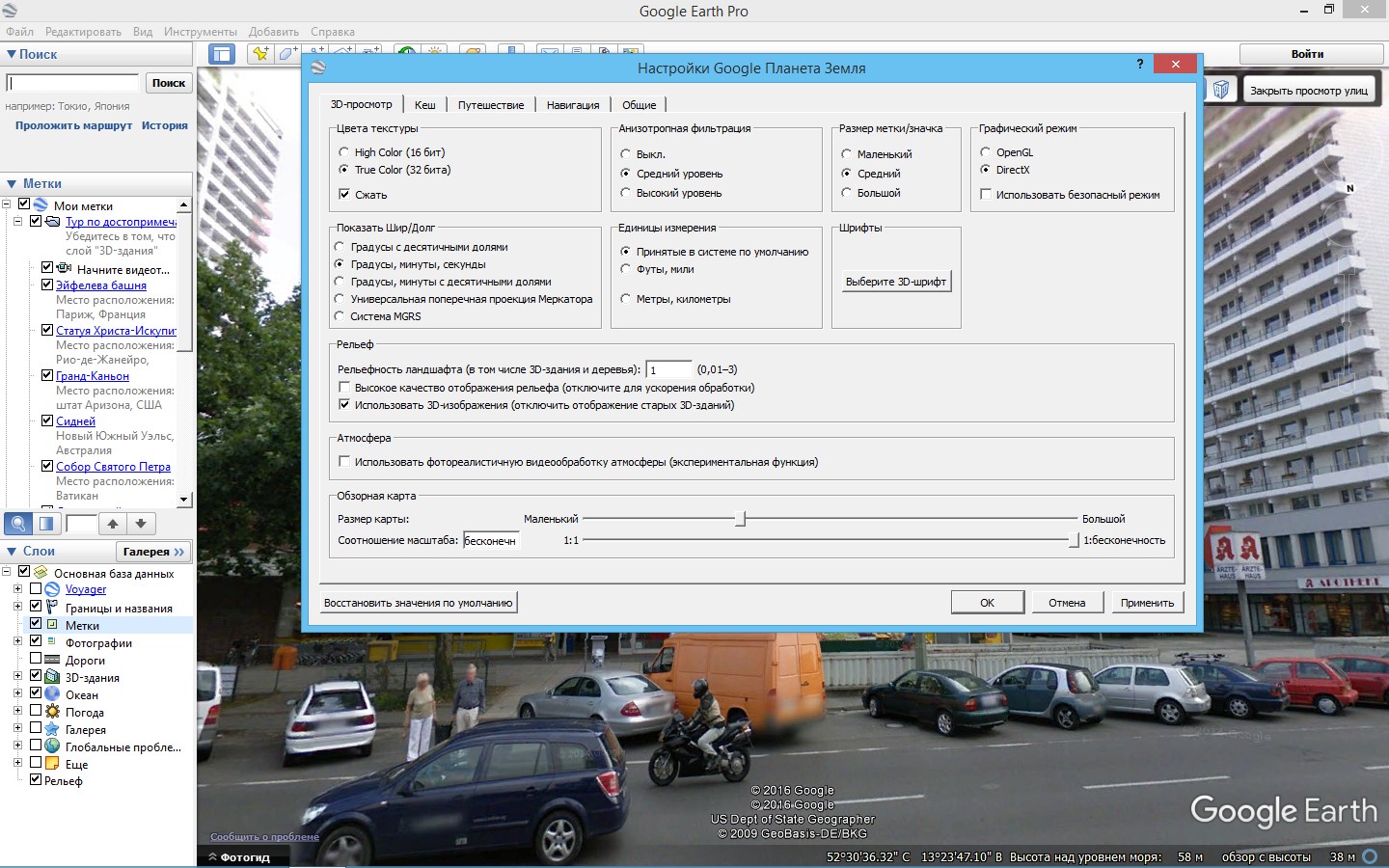
Task: Enable high quality terrain display checkbox
Action: (344, 388)
